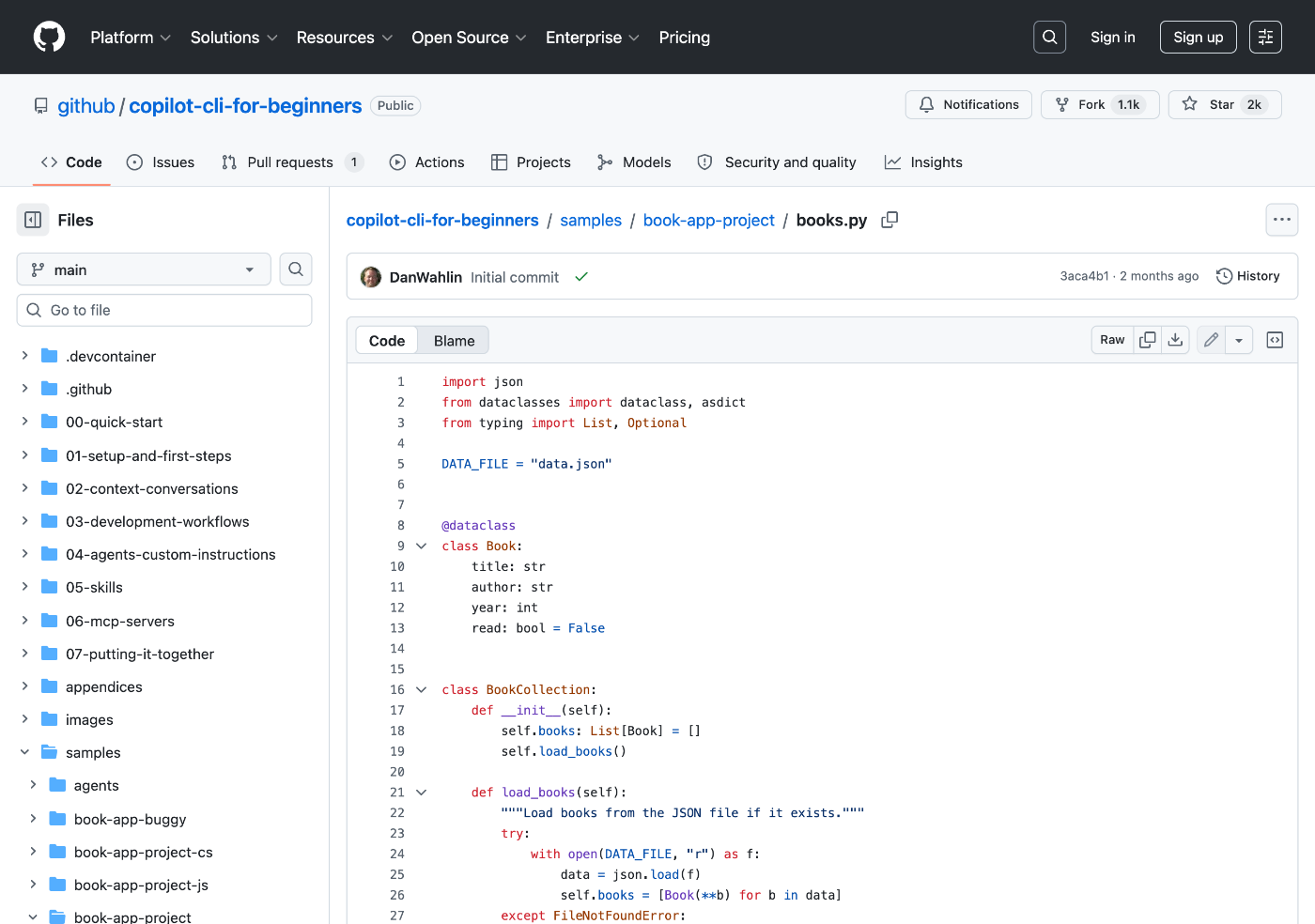
Task: Expand the book-app-buggy folder chevron
Action: (x=34, y=819)
